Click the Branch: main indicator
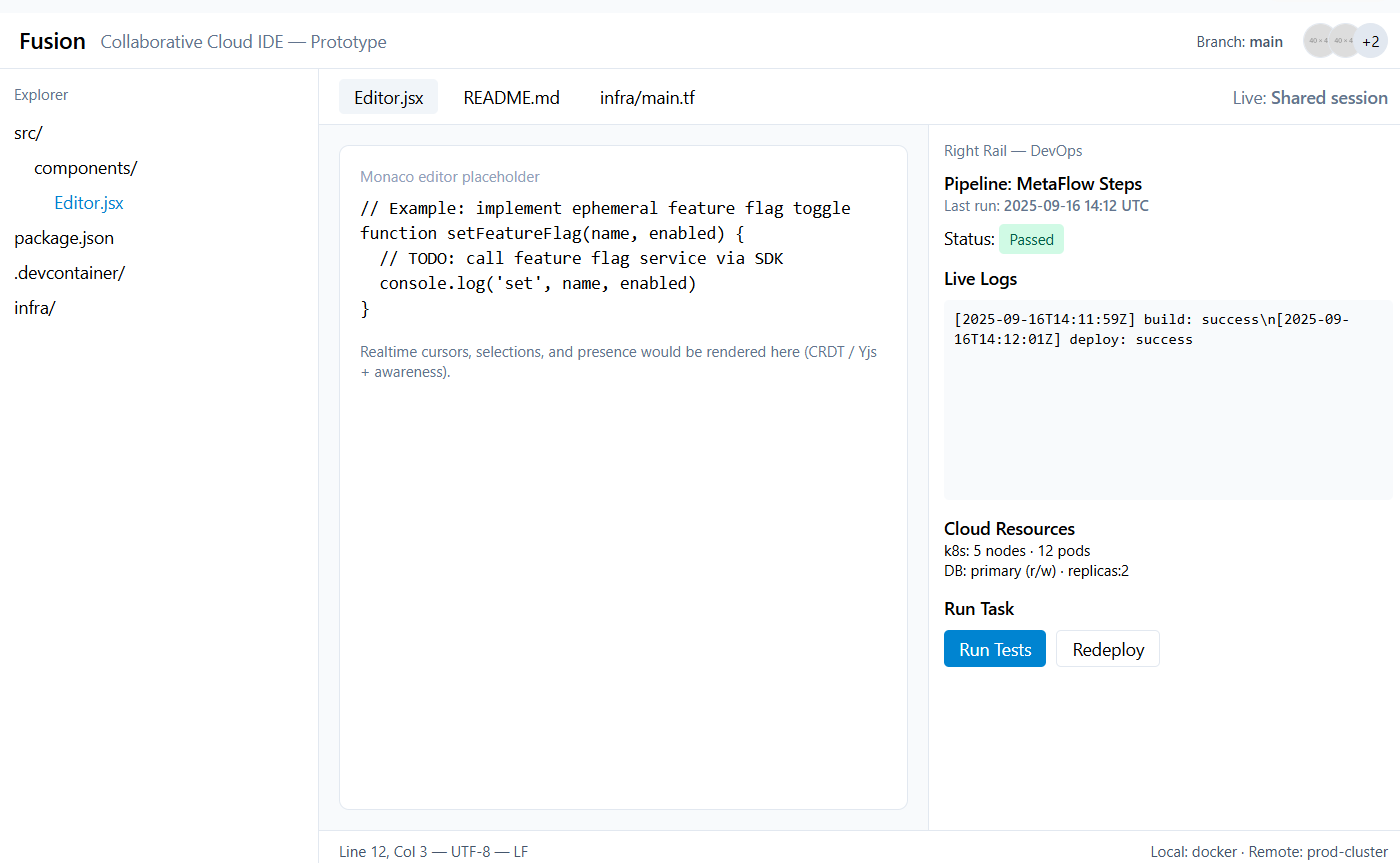The height and width of the screenshot is (863, 1400). point(1239,42)
